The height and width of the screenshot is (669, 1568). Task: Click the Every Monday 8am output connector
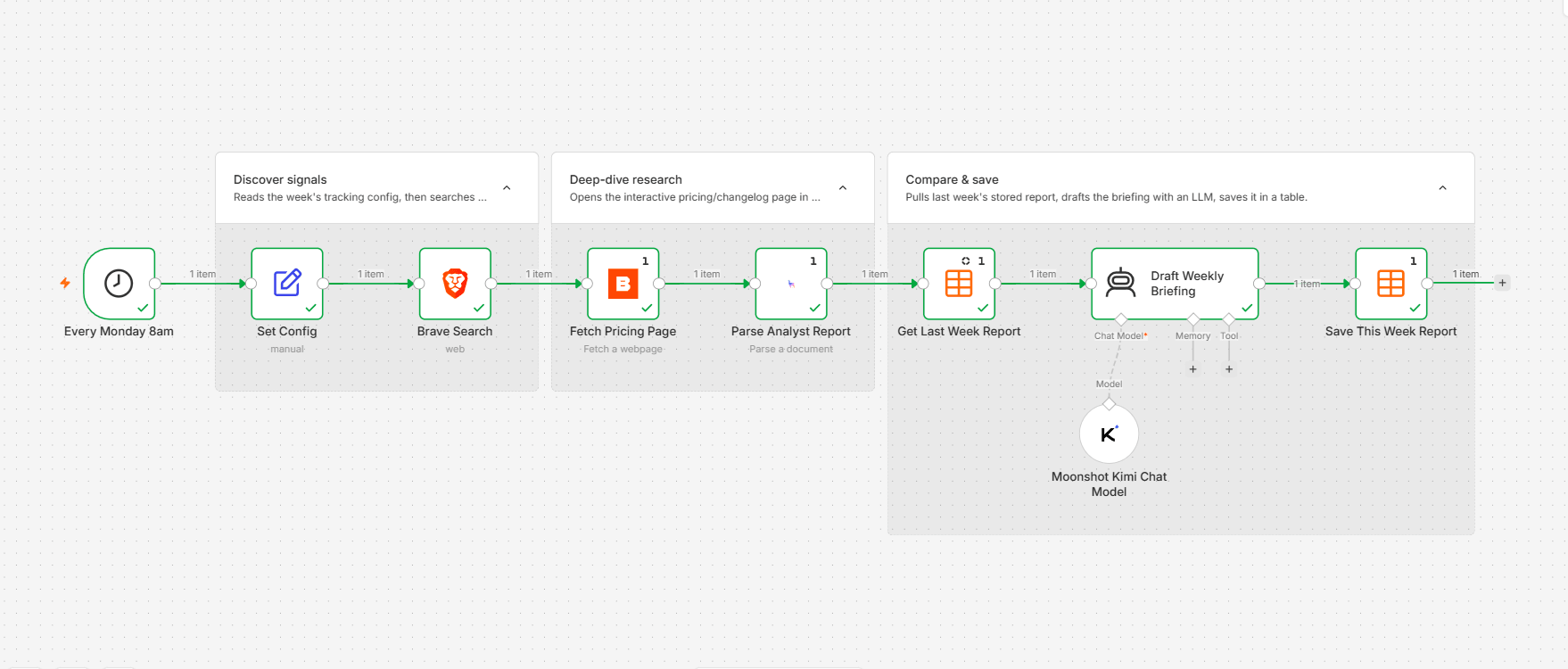point(155,284)
